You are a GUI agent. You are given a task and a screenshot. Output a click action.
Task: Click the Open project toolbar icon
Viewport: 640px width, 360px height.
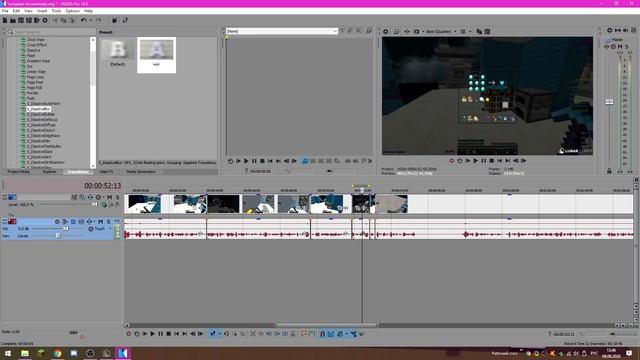tap(13, 20)
